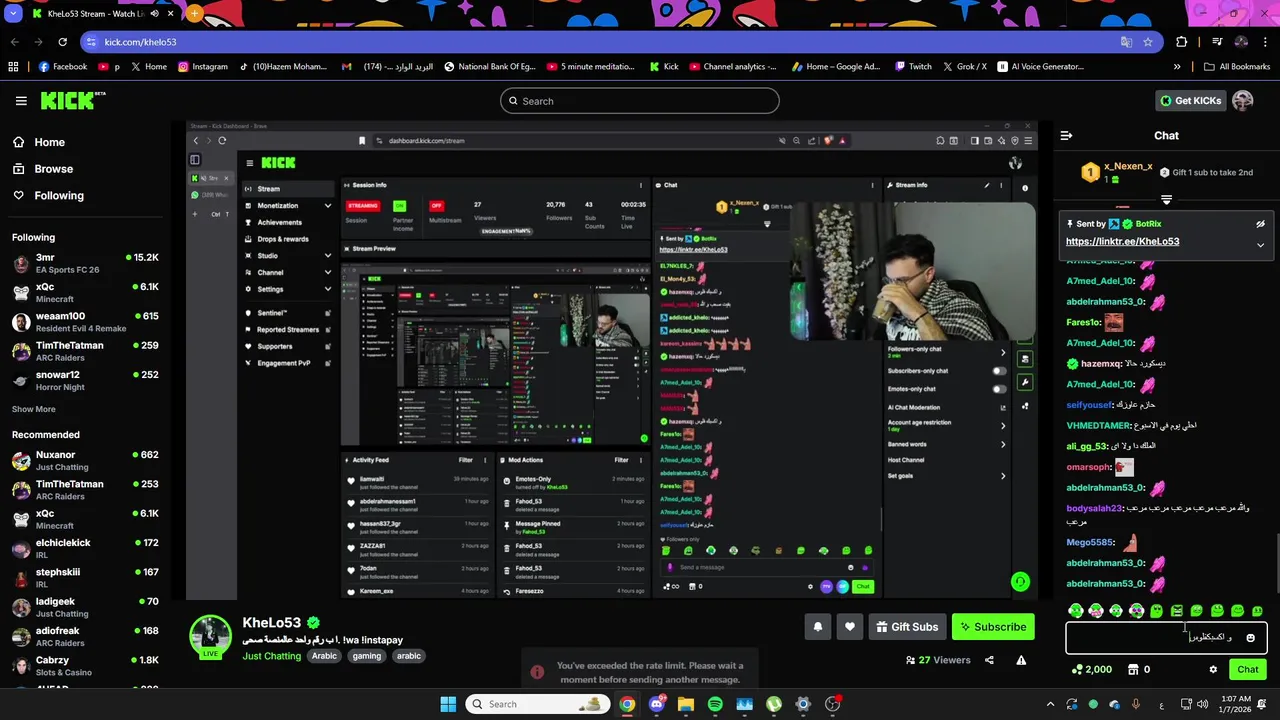Screen dimensions: 1280x720
Task: Open the user profile avatar menu
Action: point(1243,100)
